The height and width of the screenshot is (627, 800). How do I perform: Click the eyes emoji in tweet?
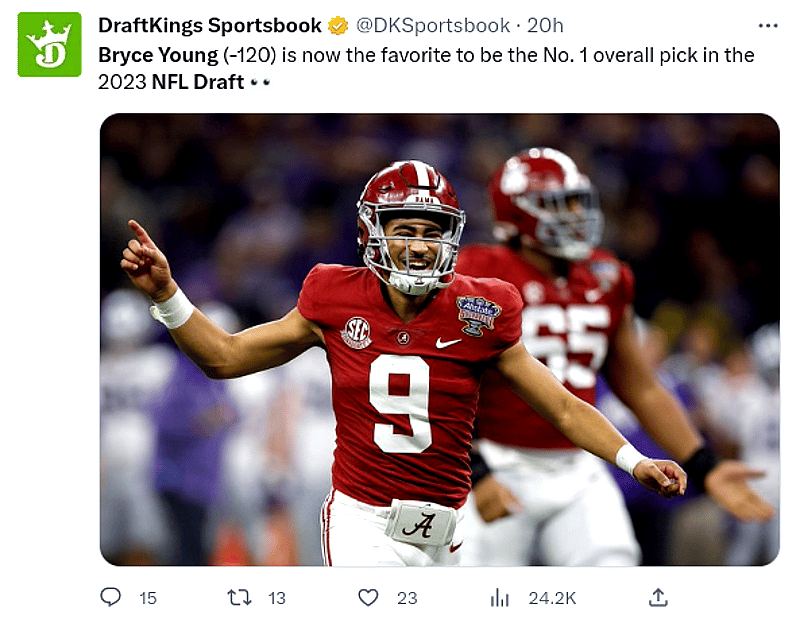point(260,82)
